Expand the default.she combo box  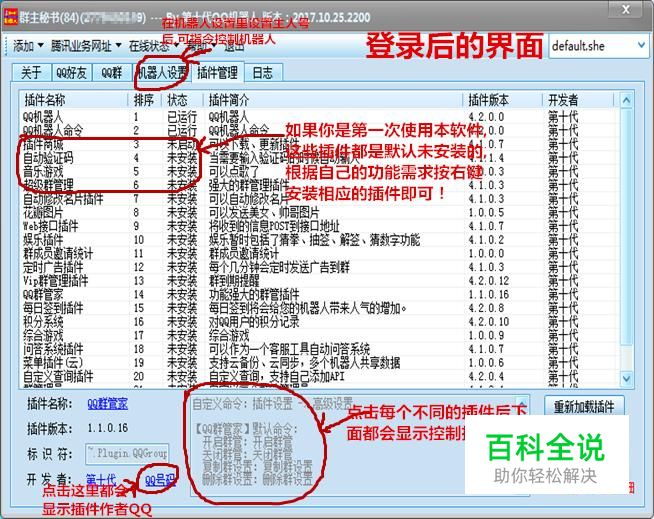[599, 45]
